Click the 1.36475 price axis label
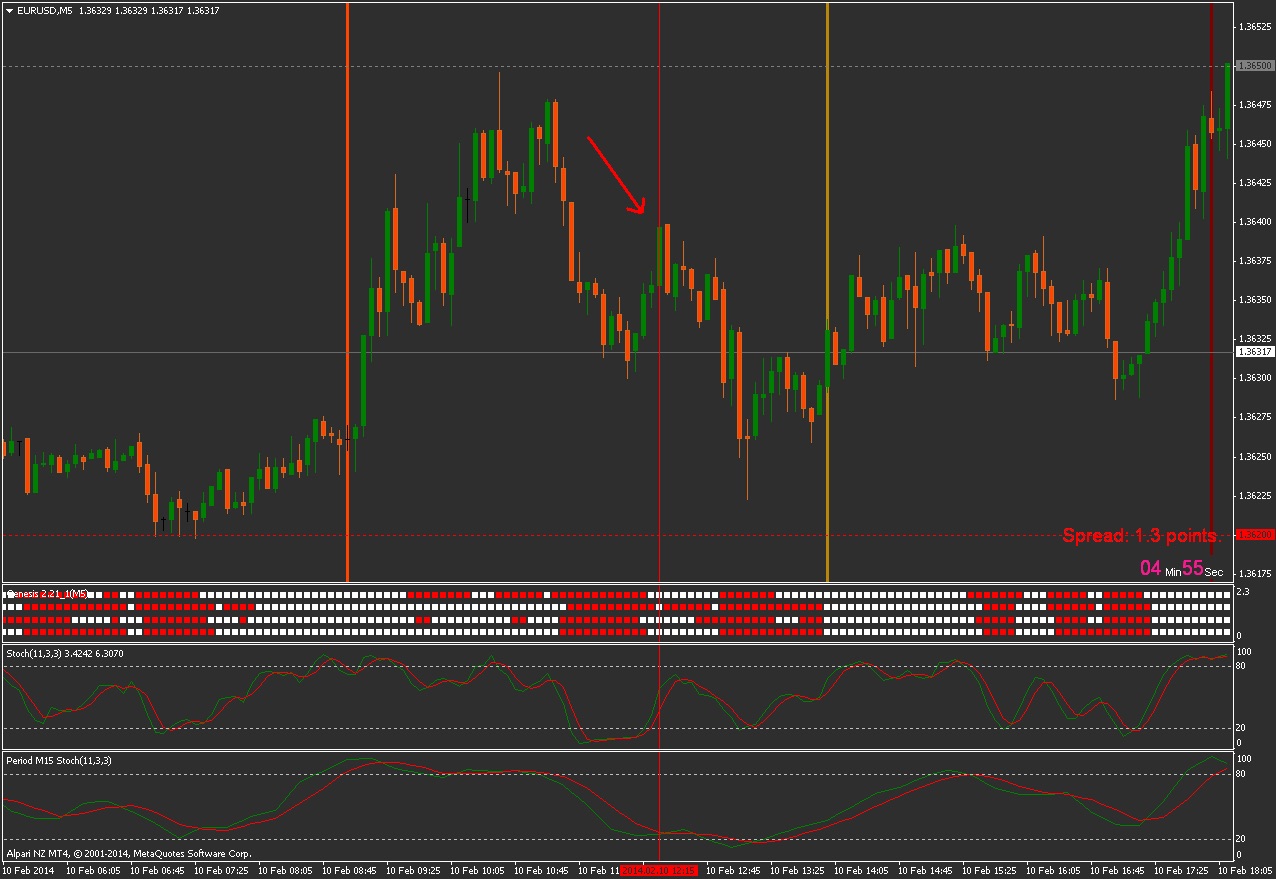Viewport: 1276px width, 879px height. [x=1254, y=104]
